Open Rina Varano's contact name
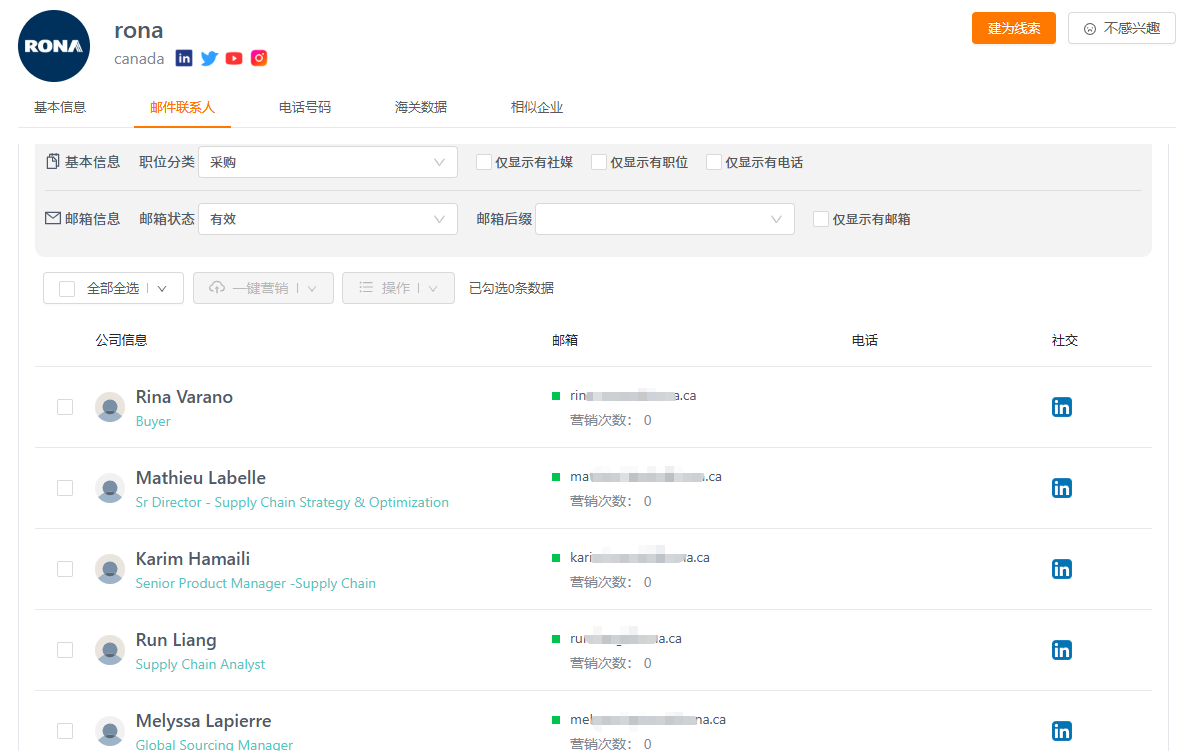Viewport: 1179px width, 751px height. (x=184, y=397)
